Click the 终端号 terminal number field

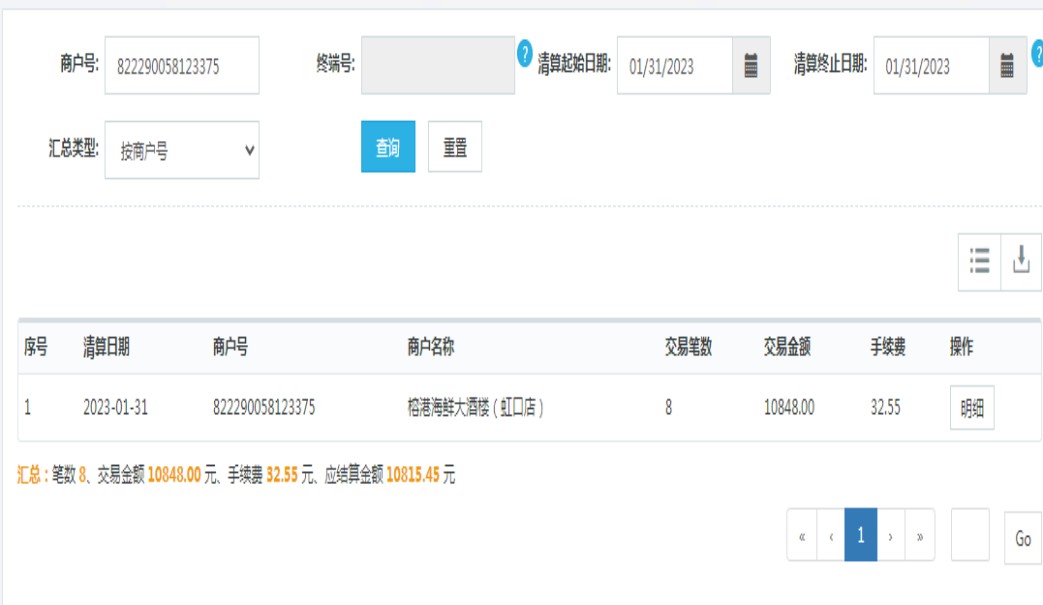437,66
